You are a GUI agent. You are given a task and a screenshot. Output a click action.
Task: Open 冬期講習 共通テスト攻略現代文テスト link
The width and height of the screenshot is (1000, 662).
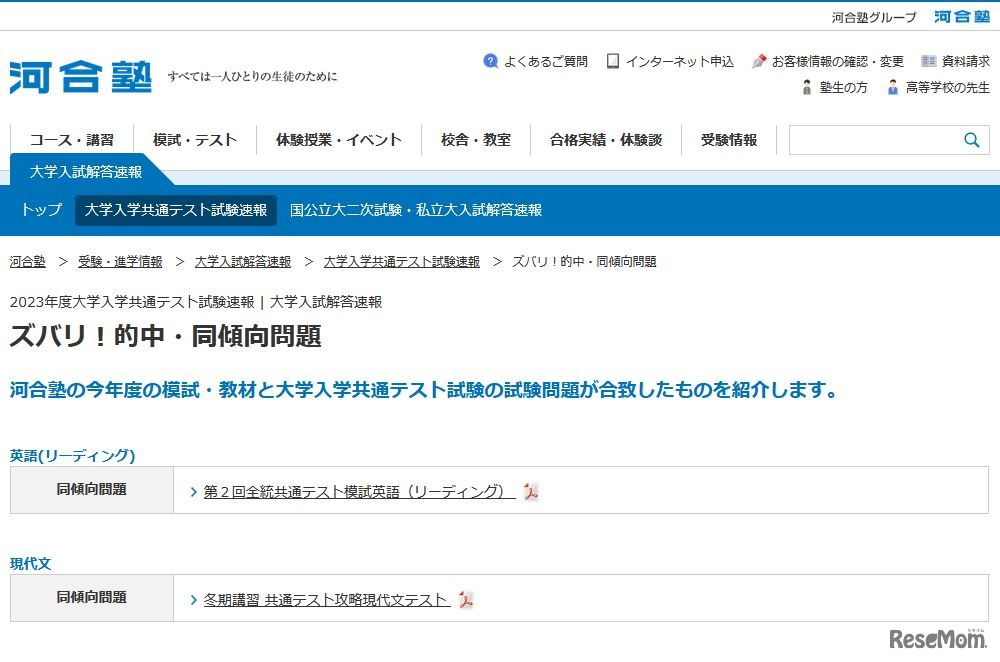[327, 600]
